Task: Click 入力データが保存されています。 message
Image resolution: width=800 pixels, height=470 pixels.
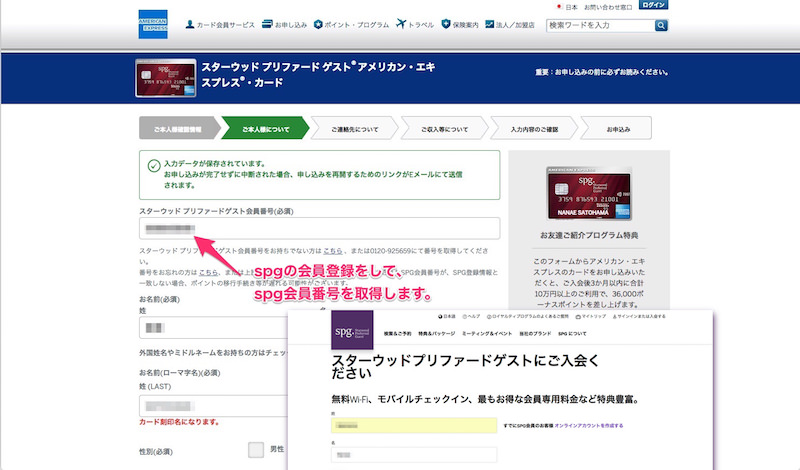Action: pyautogui.click(x=215, y=164)
